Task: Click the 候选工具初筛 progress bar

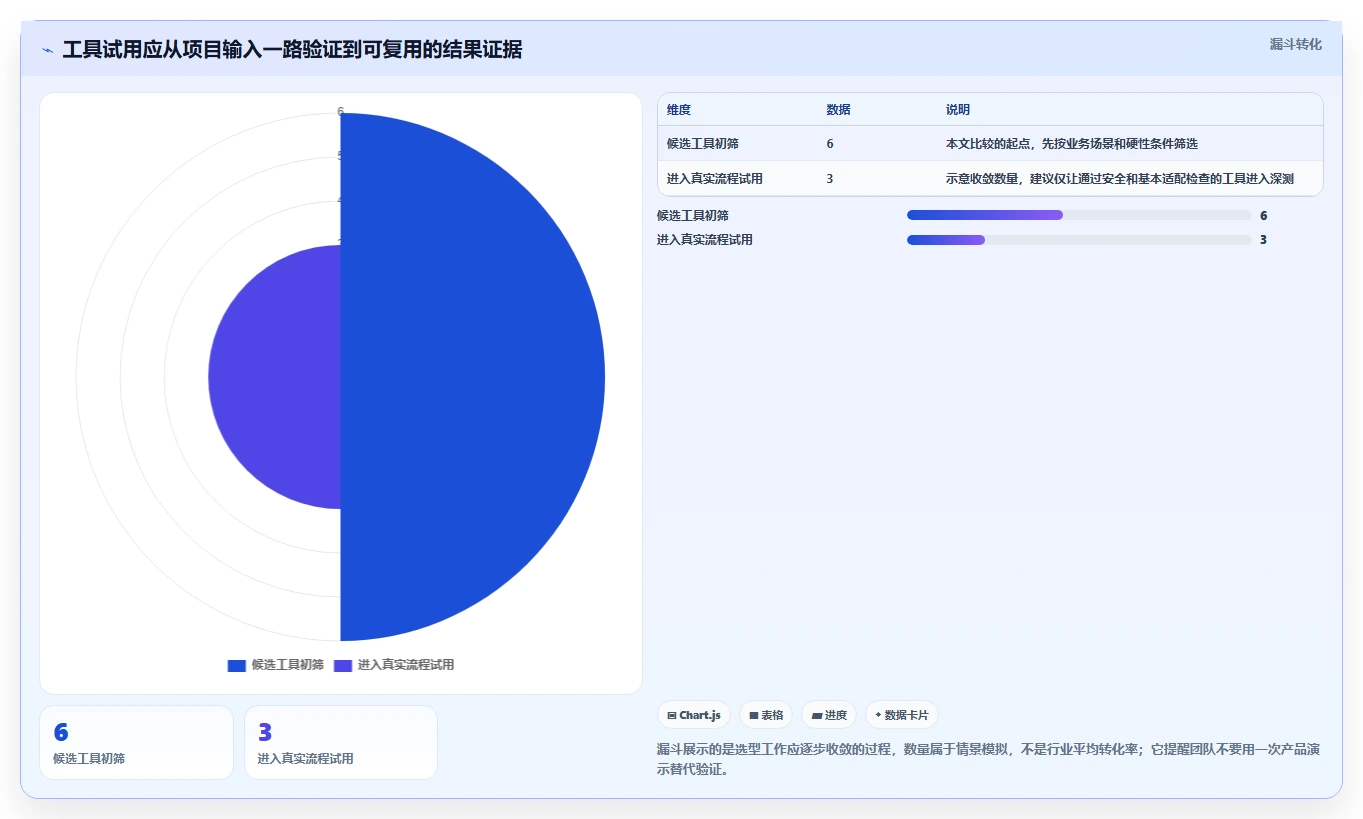Action: click(x=1079, y=215)
